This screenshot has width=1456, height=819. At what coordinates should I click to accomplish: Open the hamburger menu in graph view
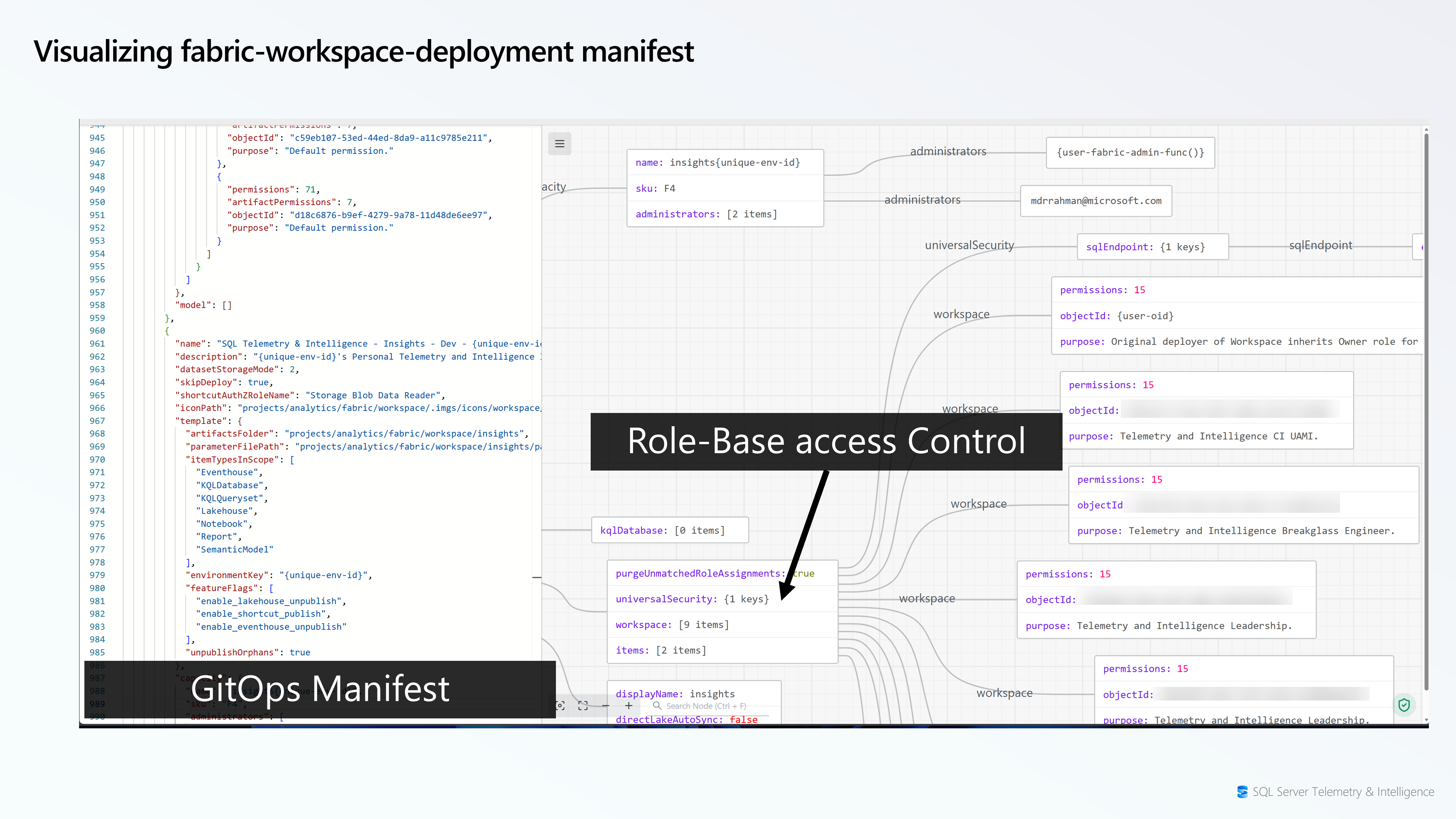point(560,144)
